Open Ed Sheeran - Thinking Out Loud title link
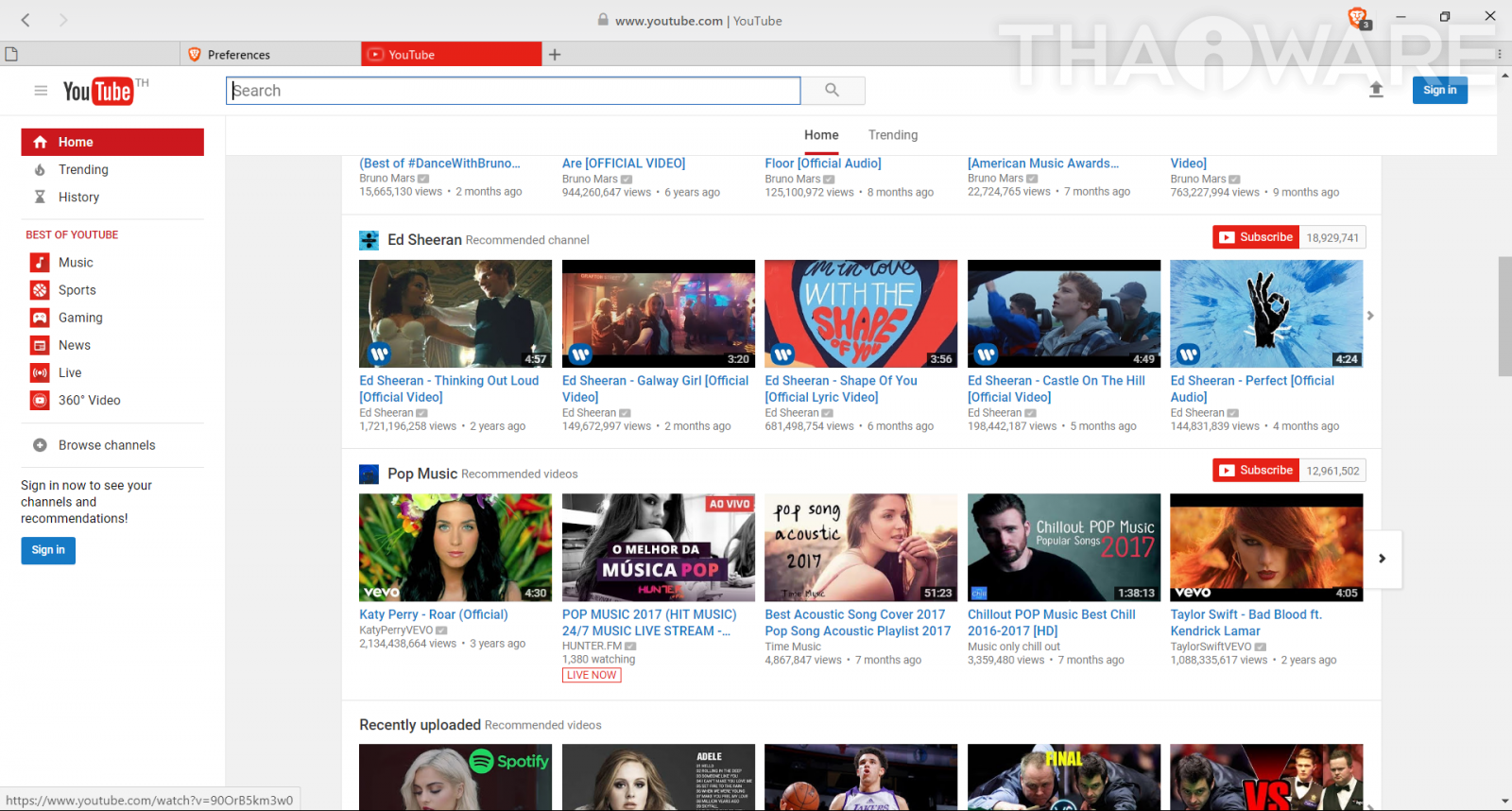The height and width of the screenshot is (811, 1512). tap(449, 388)
